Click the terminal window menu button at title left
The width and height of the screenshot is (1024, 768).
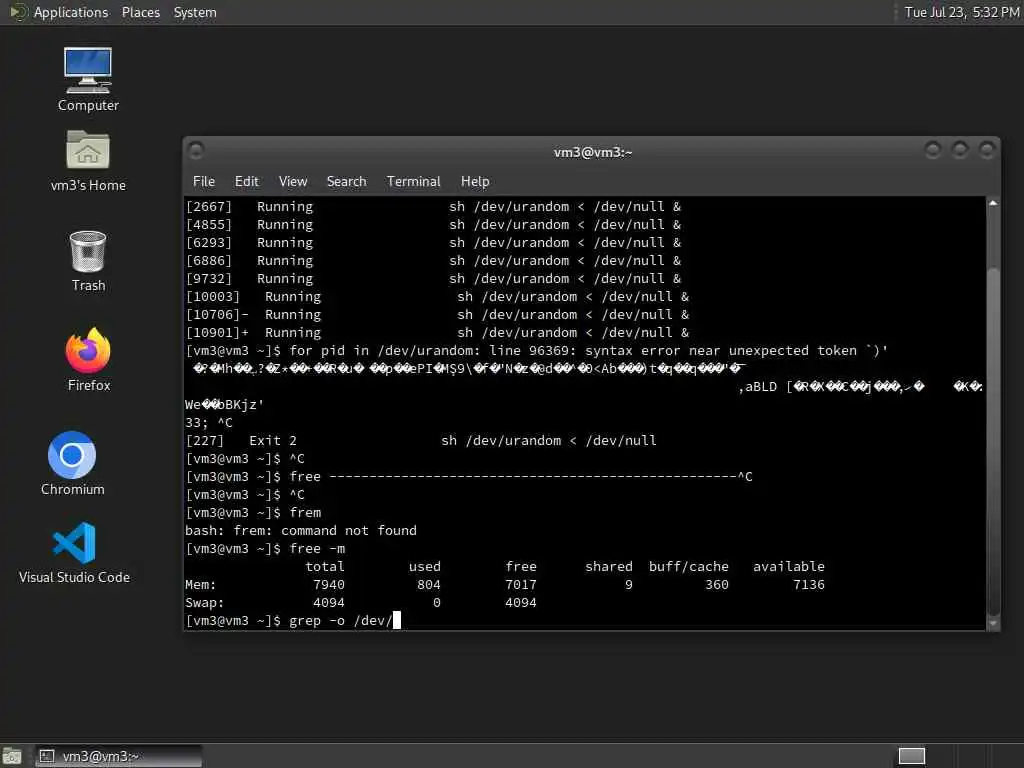(x=196, y=150)
